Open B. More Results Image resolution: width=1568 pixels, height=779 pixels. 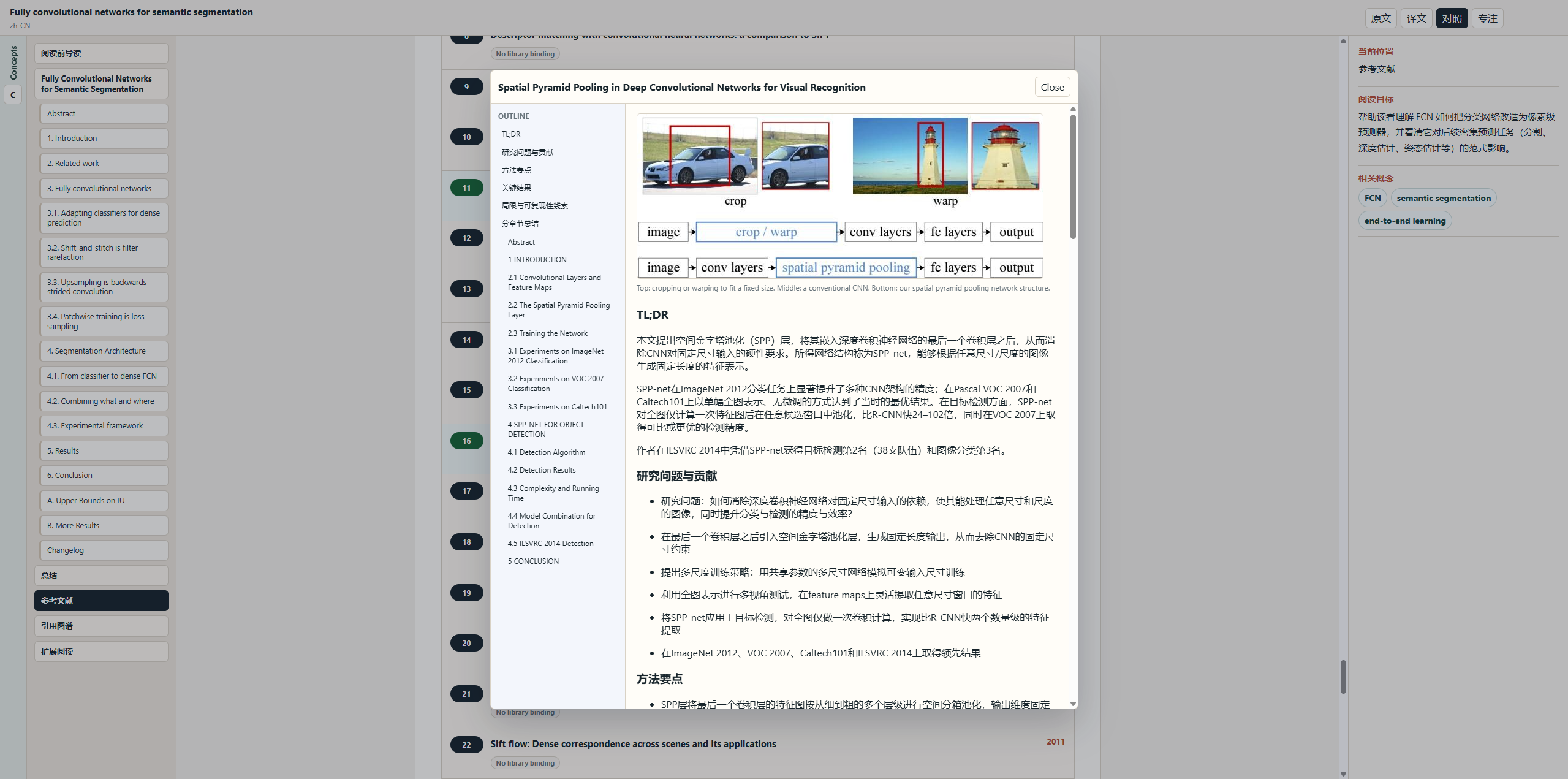pyautogui.click(x=104, y=525)
